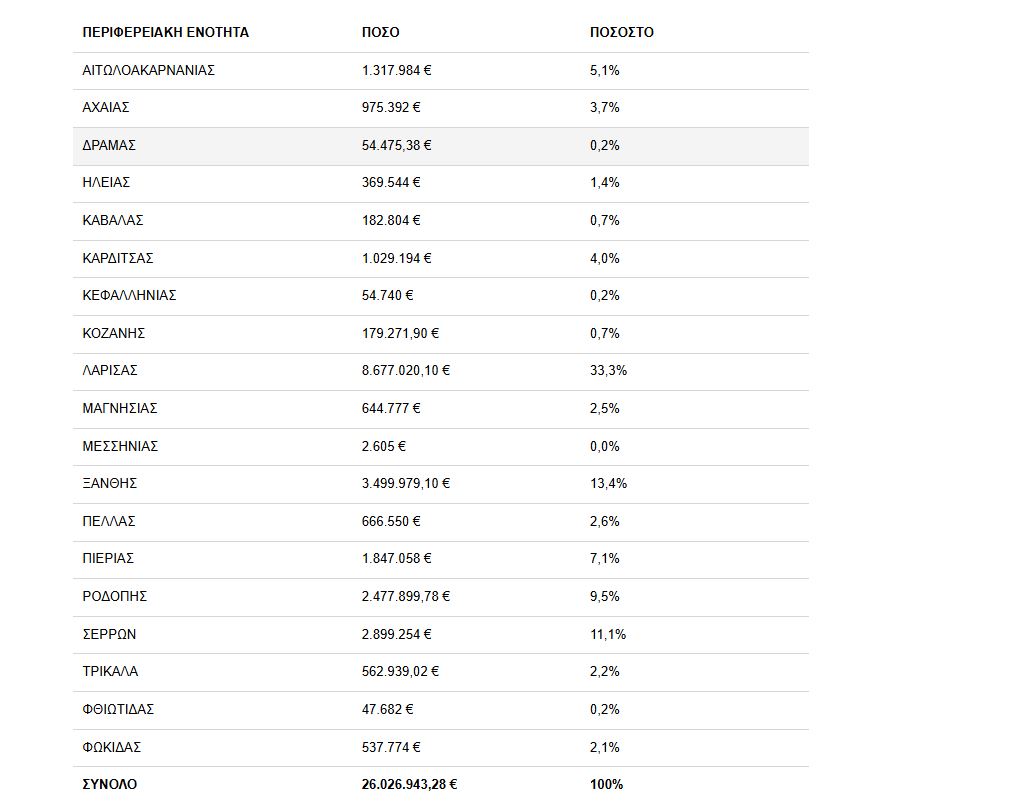Select the ΣΕΡΡΩΝ amount 2.899.254 €

[397, 634]
